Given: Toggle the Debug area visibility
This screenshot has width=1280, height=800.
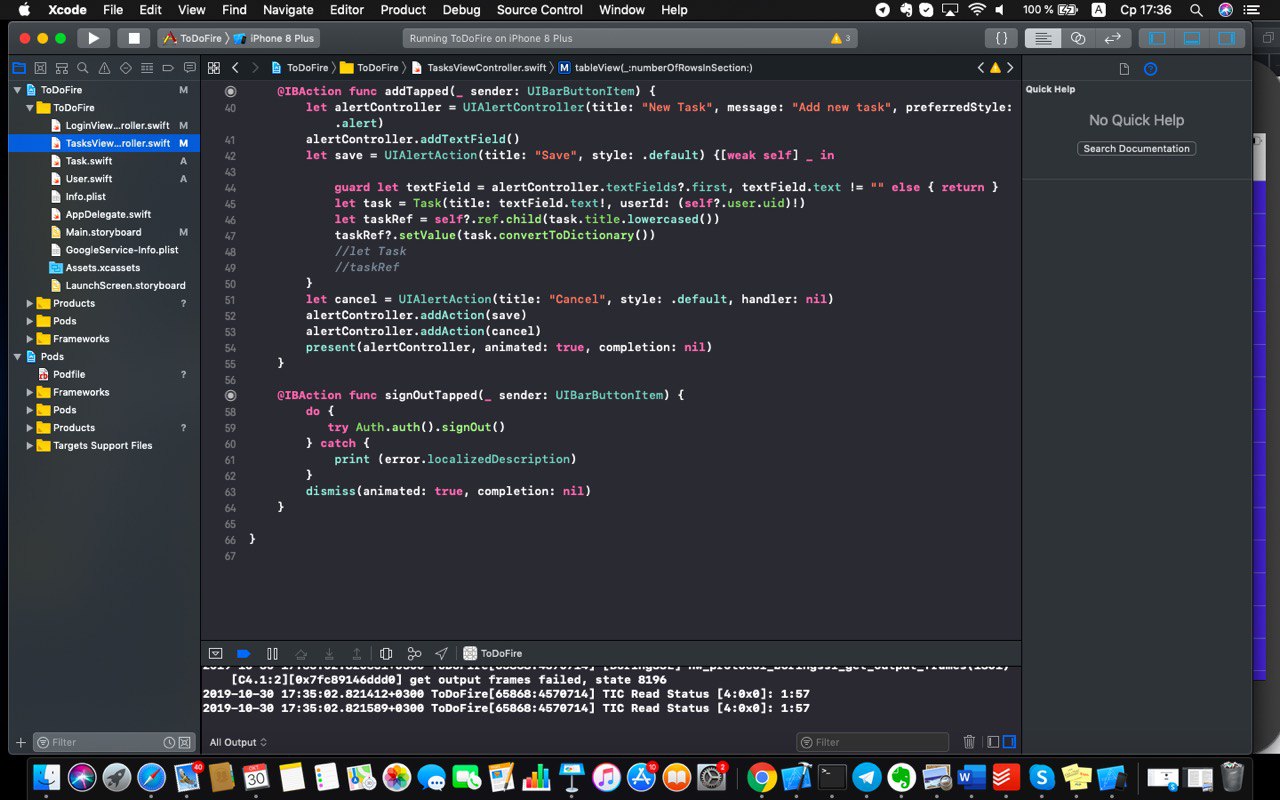Looking at the screenshot, I should tap(1191, 38).
